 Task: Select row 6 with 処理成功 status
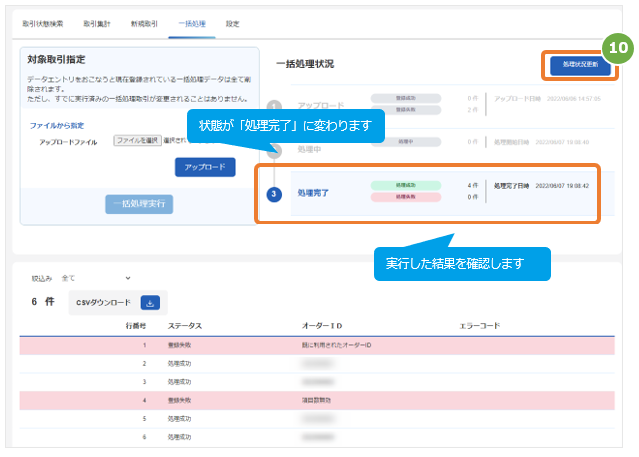[317, 437]
